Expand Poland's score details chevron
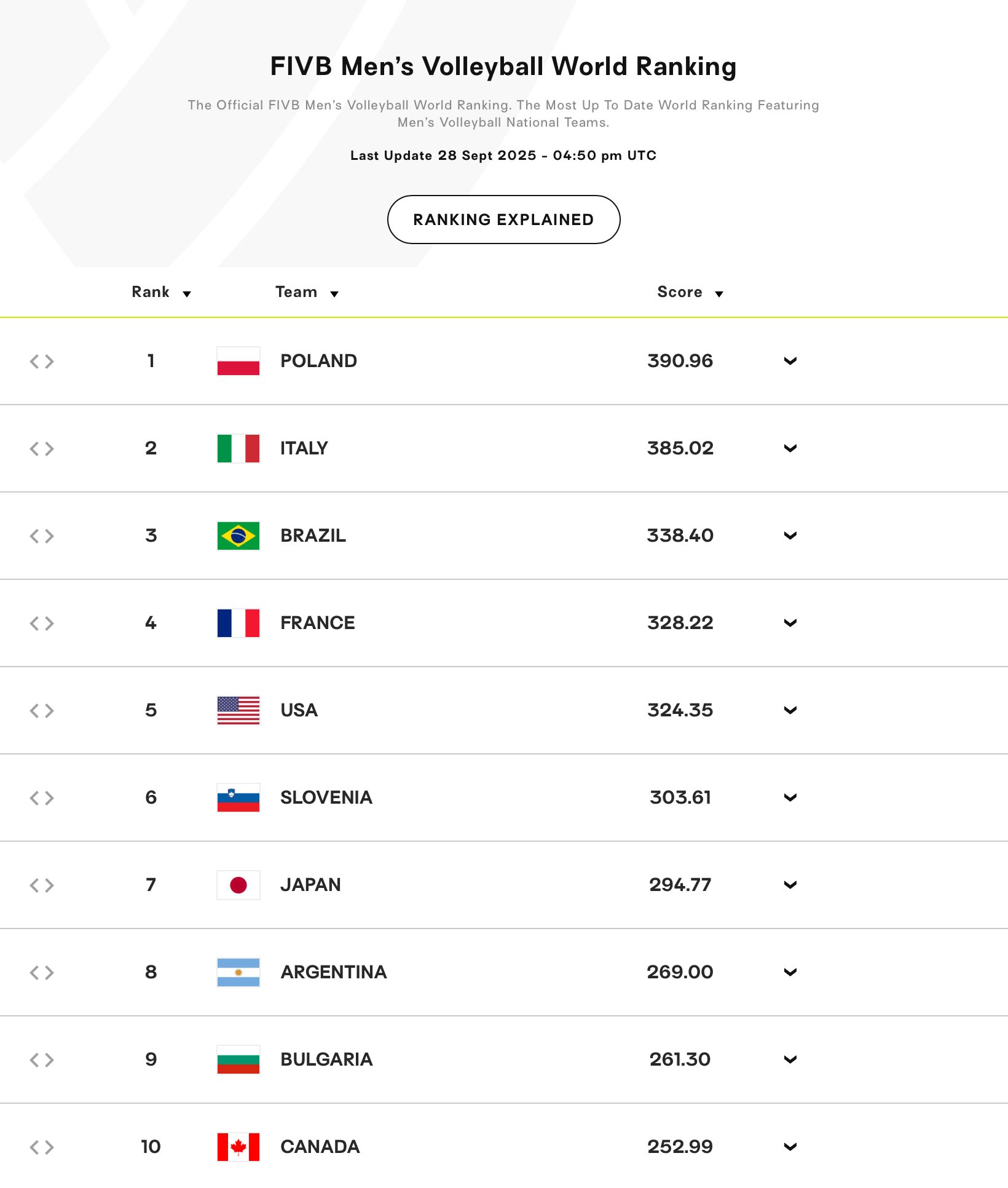The width and height of the screenshot is (1008, 1188). click(790, 361)
